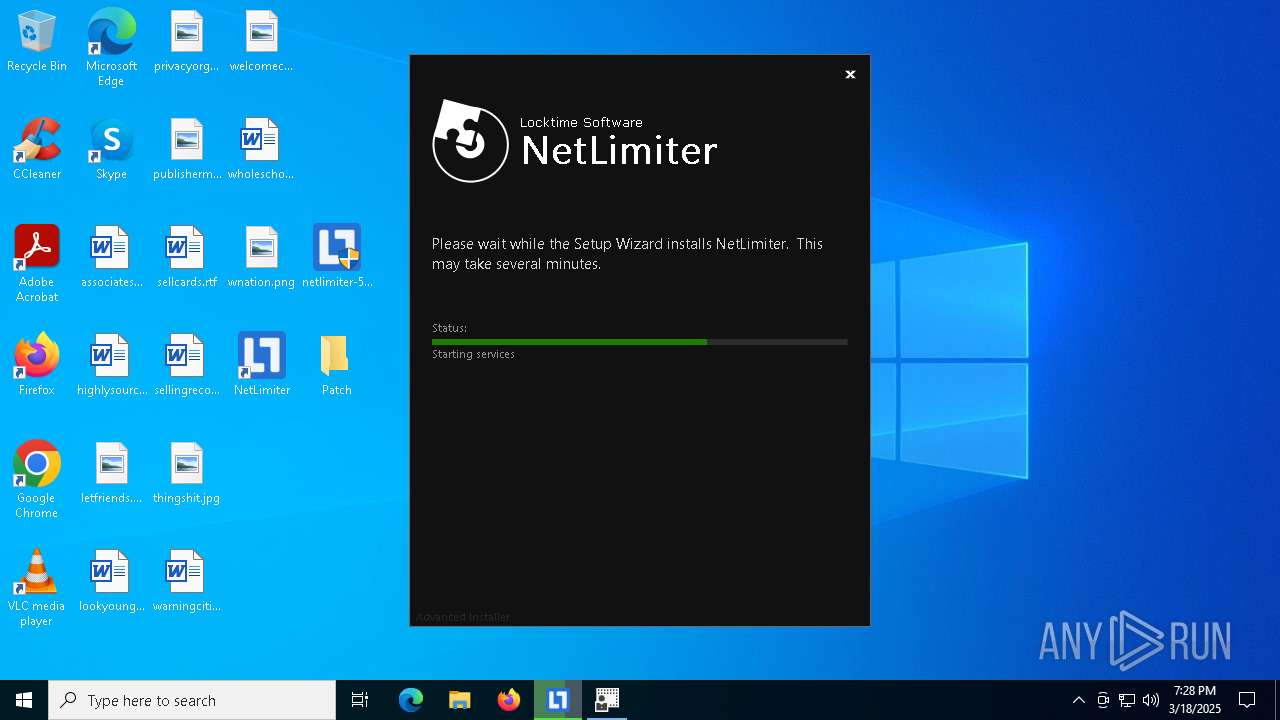This screenshot has width=1280, height=720.
Task: Open Google Chrome desktop shortcut
Action: pos(37,480)
